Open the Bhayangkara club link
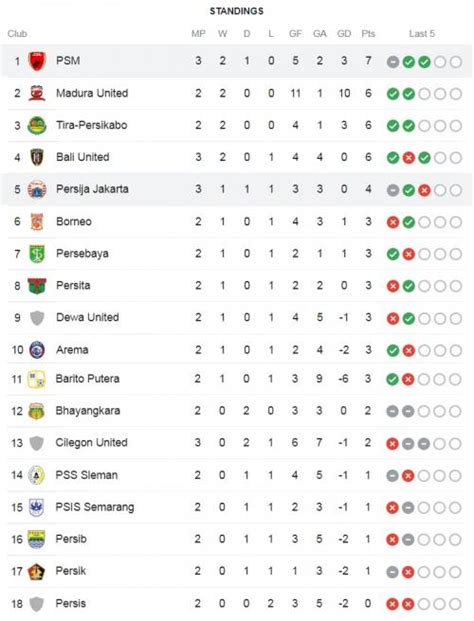This screenshot has height=621, width=474. pyautogui.click(x=88, y=411)
